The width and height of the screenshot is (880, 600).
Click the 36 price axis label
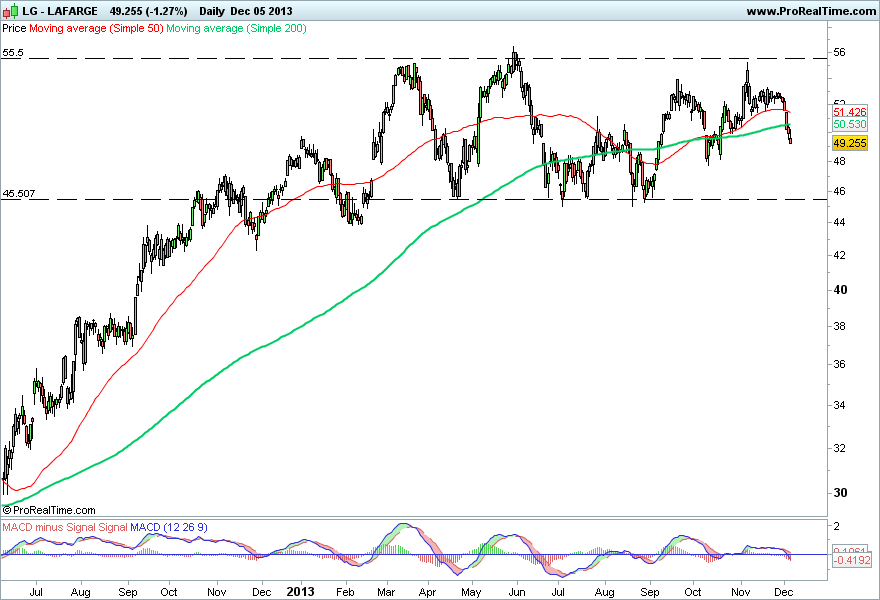tap(840, 364)
